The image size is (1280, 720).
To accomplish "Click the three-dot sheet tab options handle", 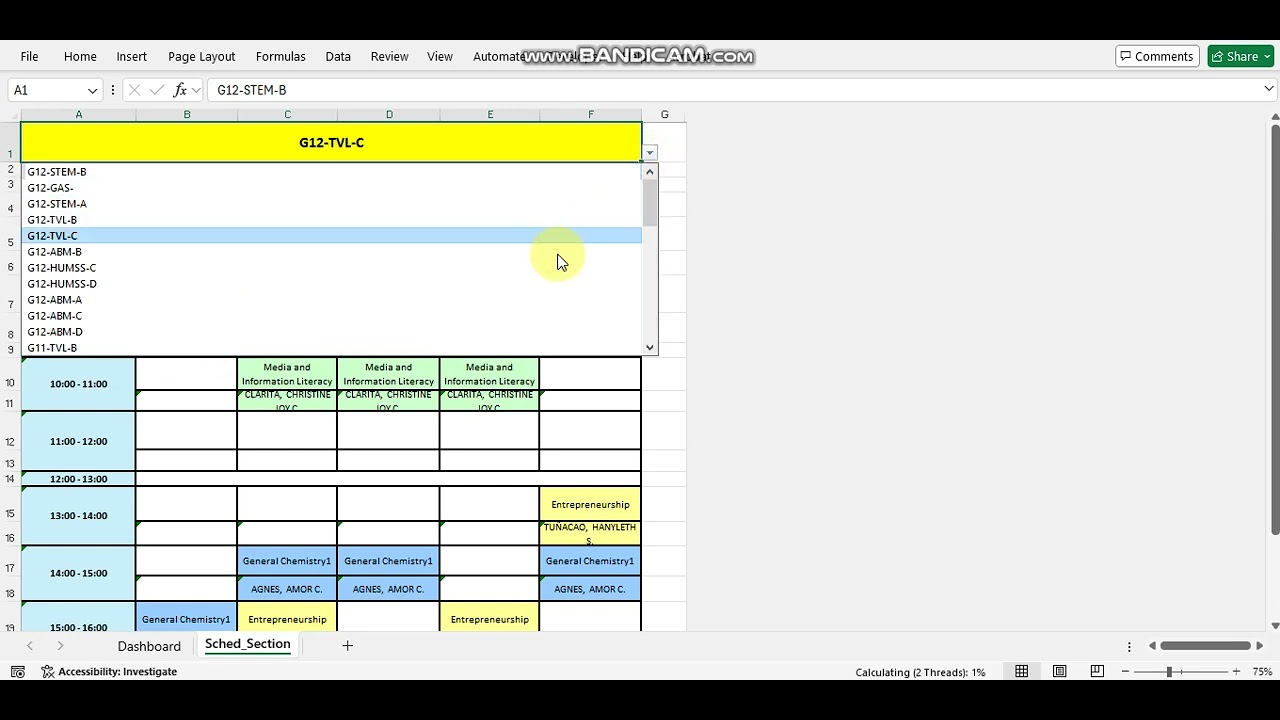I will tap(1129, 646).
